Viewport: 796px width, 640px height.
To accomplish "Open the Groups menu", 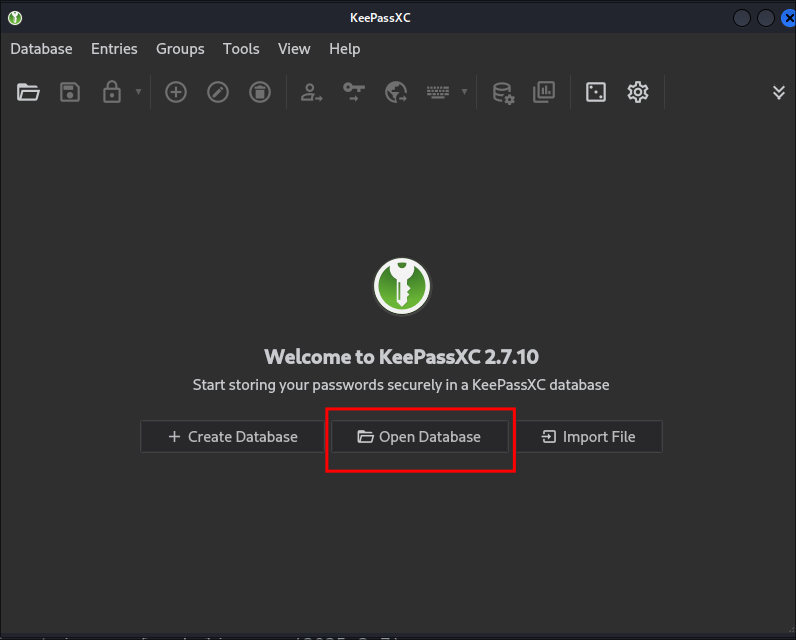I will pos(180,49).
